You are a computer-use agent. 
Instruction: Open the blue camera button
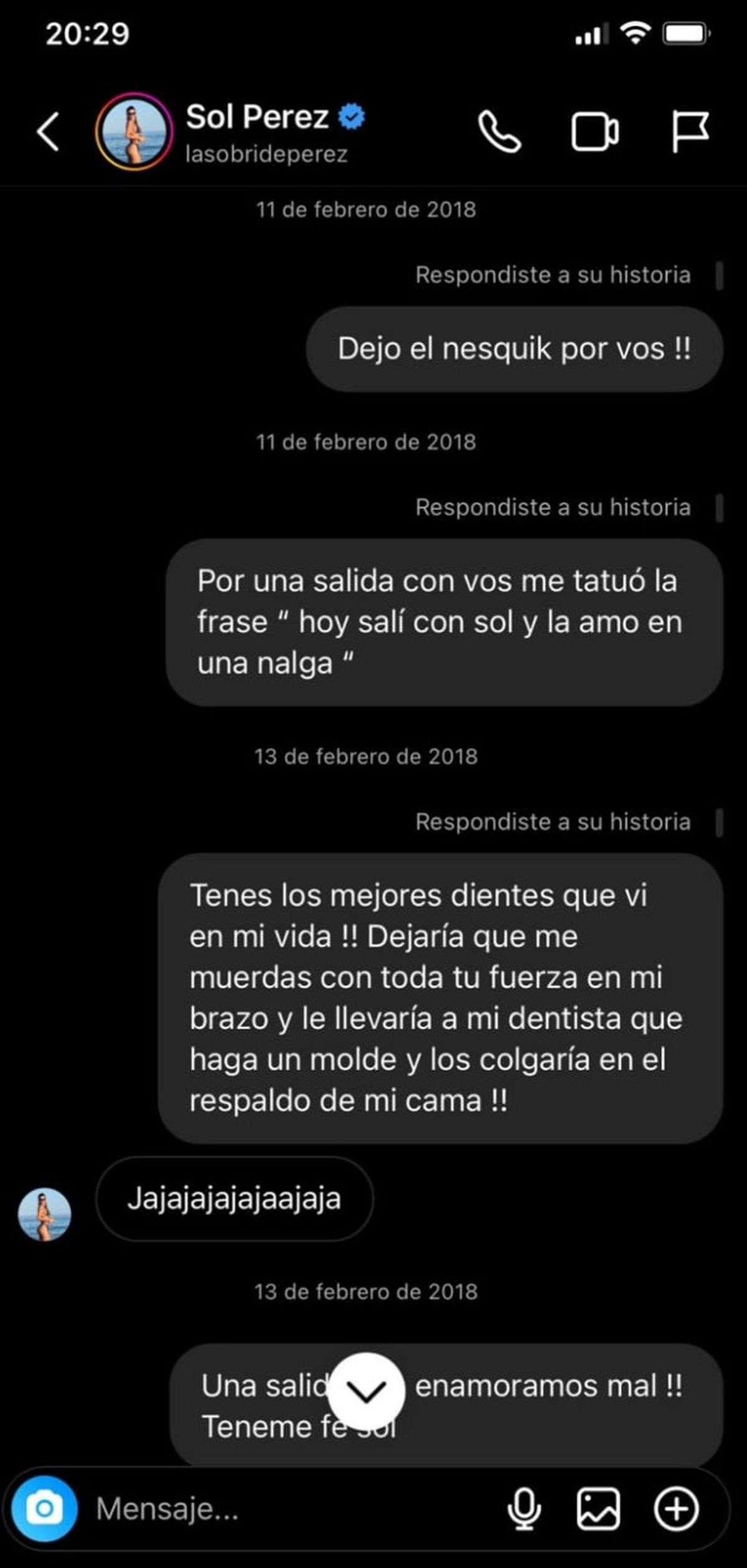[x=45, y=1509]
